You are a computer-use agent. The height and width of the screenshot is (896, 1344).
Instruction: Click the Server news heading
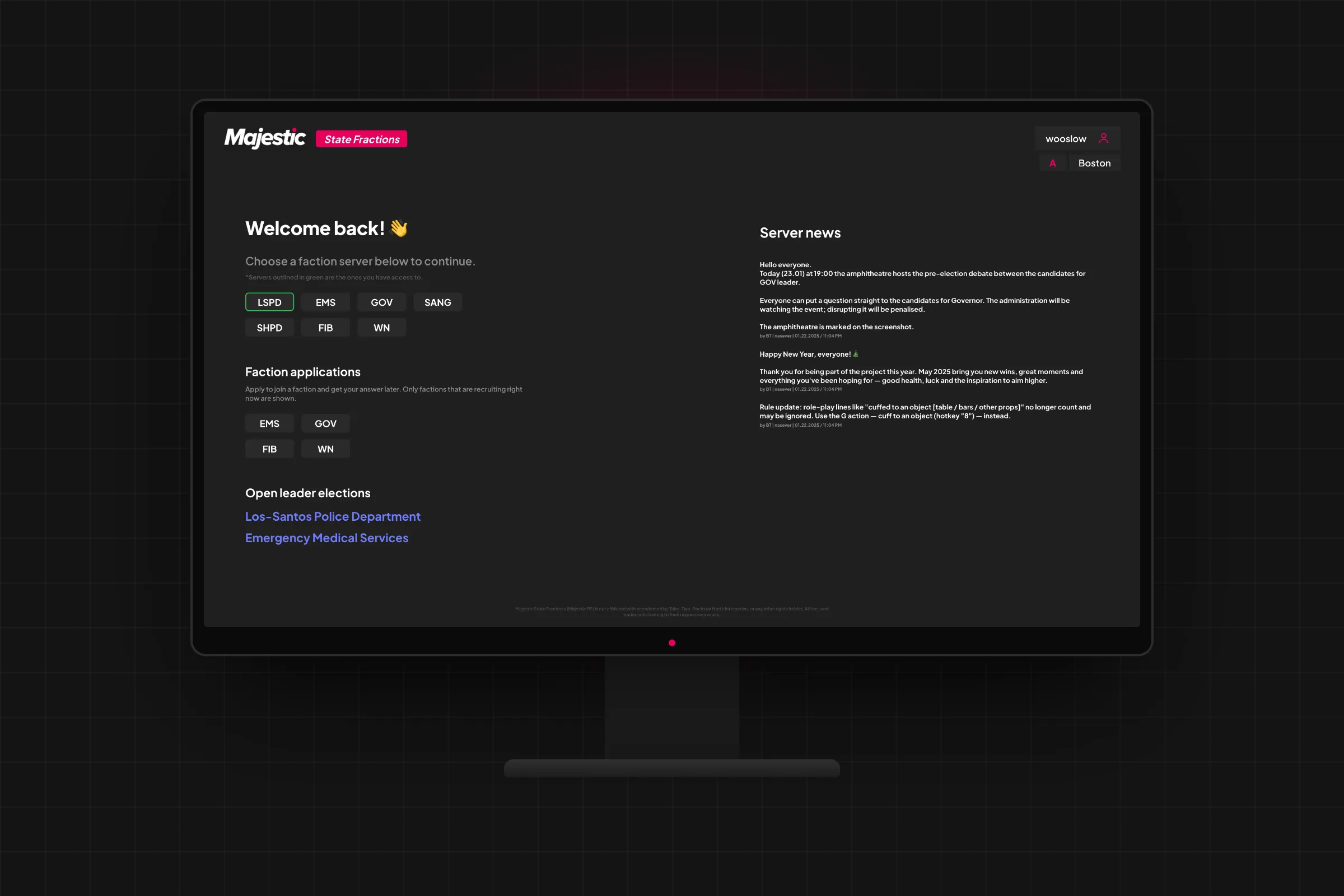point(800,233)
